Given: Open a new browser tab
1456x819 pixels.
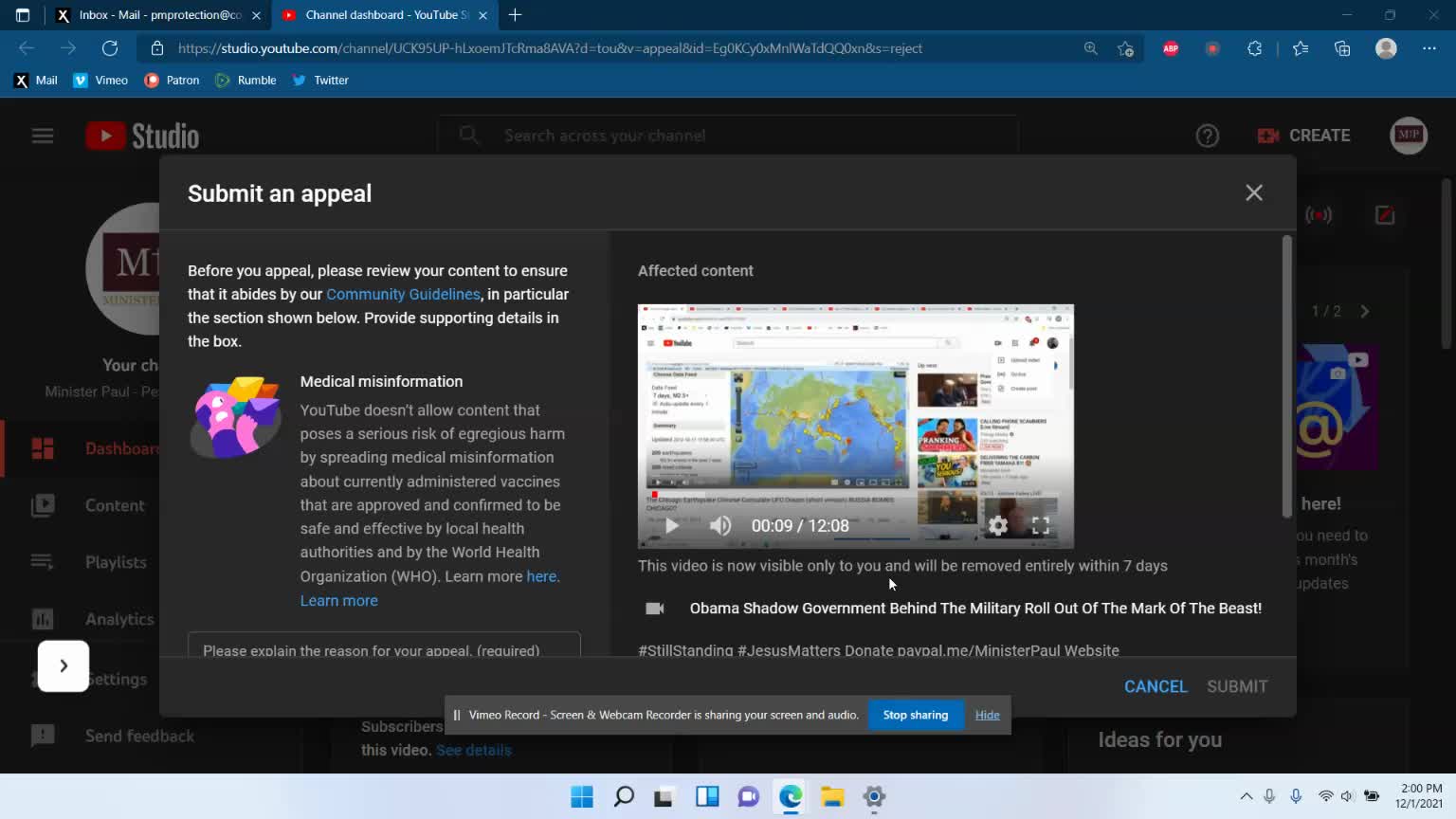Looking at the screenshot, I should click(x=515, y=15).
